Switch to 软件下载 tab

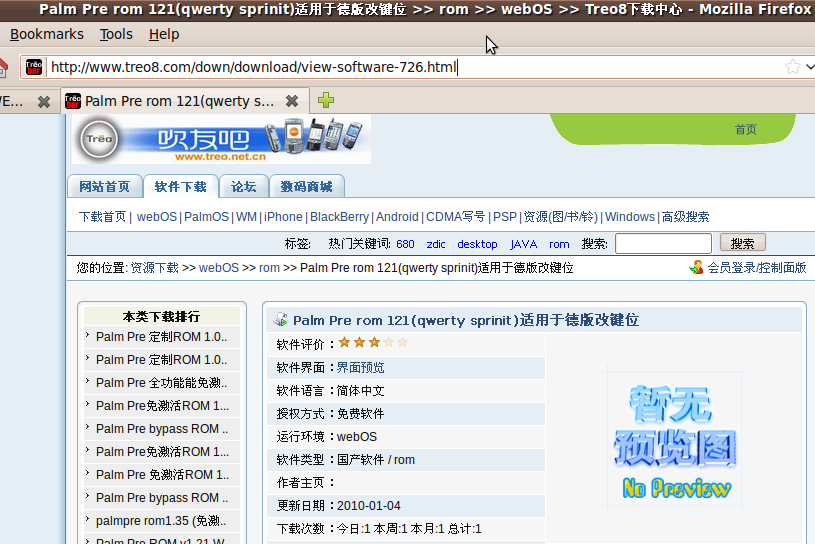180,187
